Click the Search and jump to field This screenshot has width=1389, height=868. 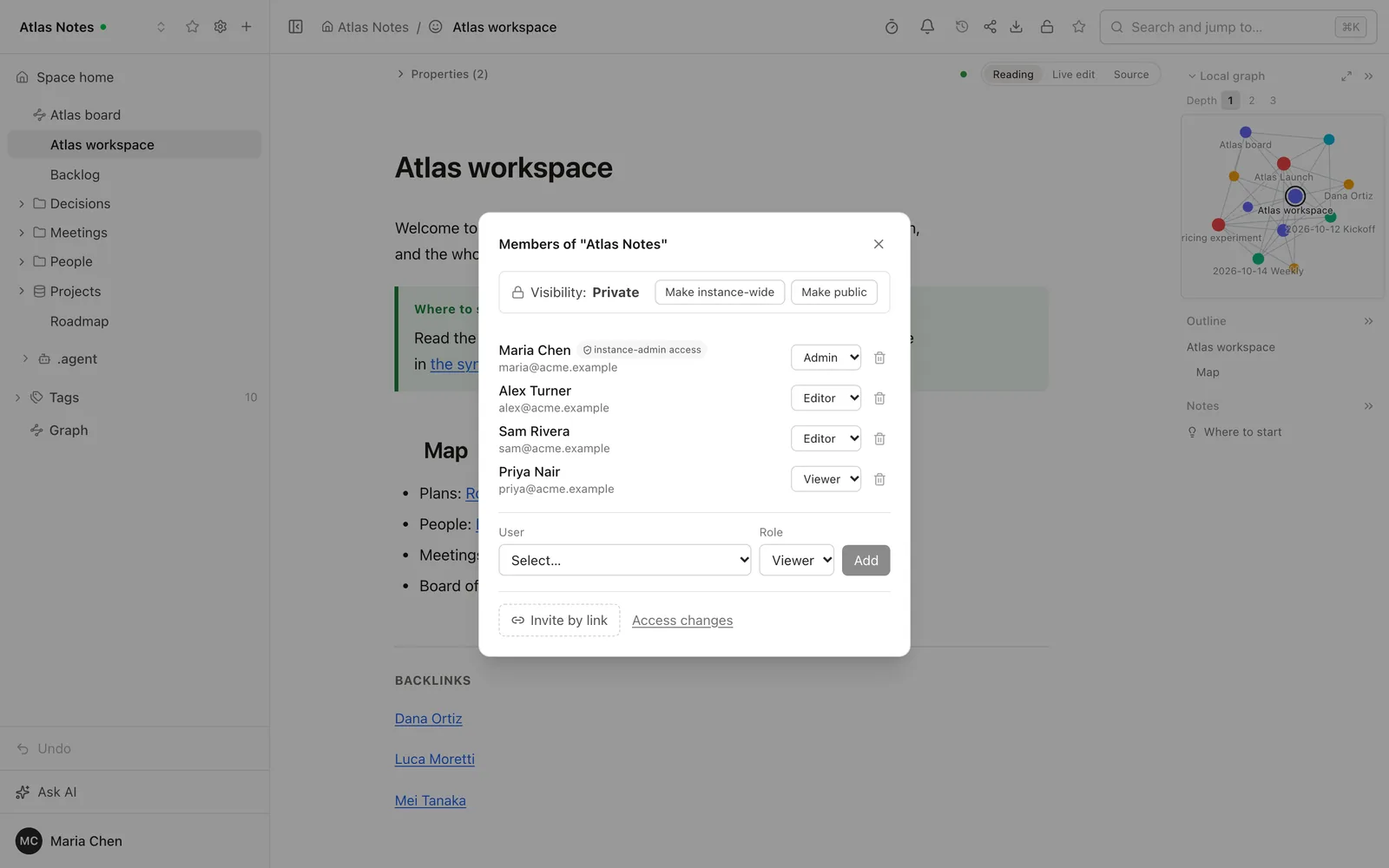click(1239, 27)
